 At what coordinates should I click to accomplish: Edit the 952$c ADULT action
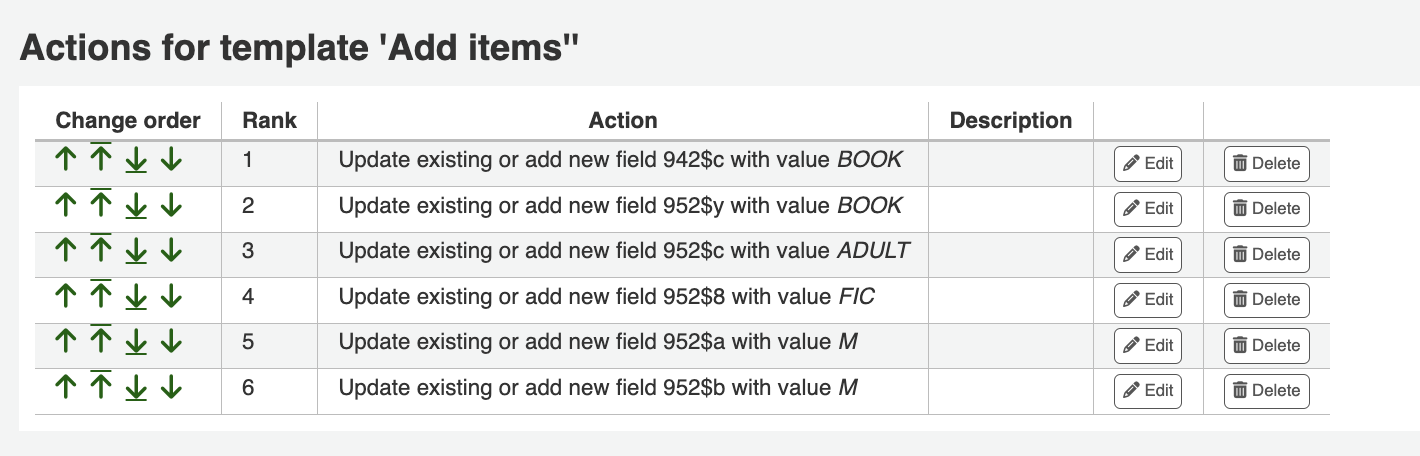1147,255
